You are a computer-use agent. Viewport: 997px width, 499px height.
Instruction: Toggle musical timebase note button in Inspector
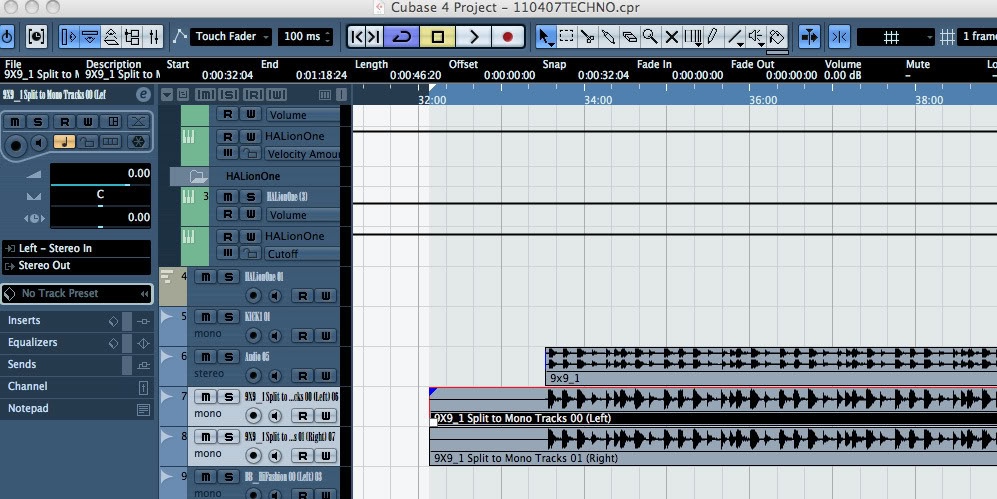(64, 141)
